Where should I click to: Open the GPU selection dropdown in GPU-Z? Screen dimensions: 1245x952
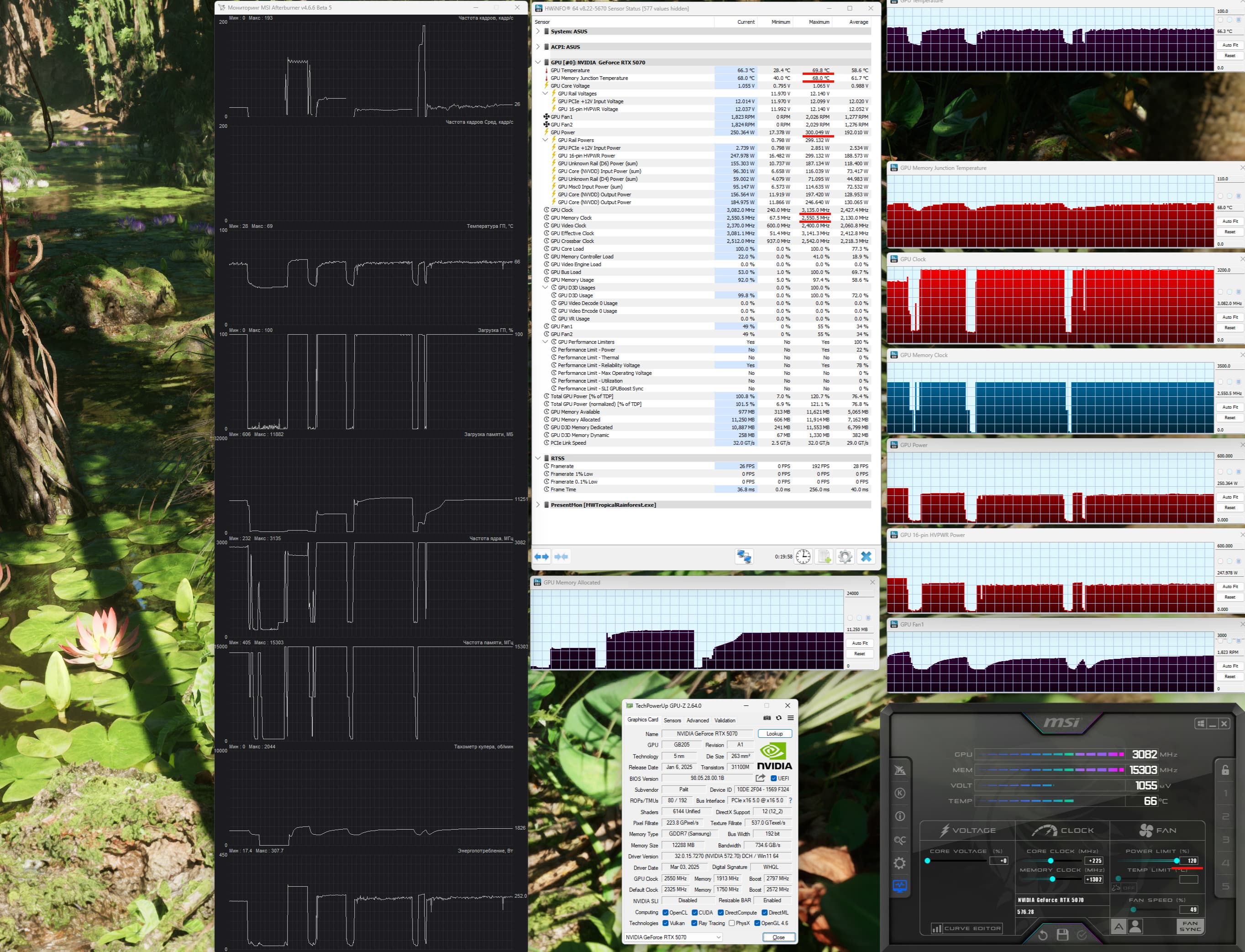coord(673,936)
